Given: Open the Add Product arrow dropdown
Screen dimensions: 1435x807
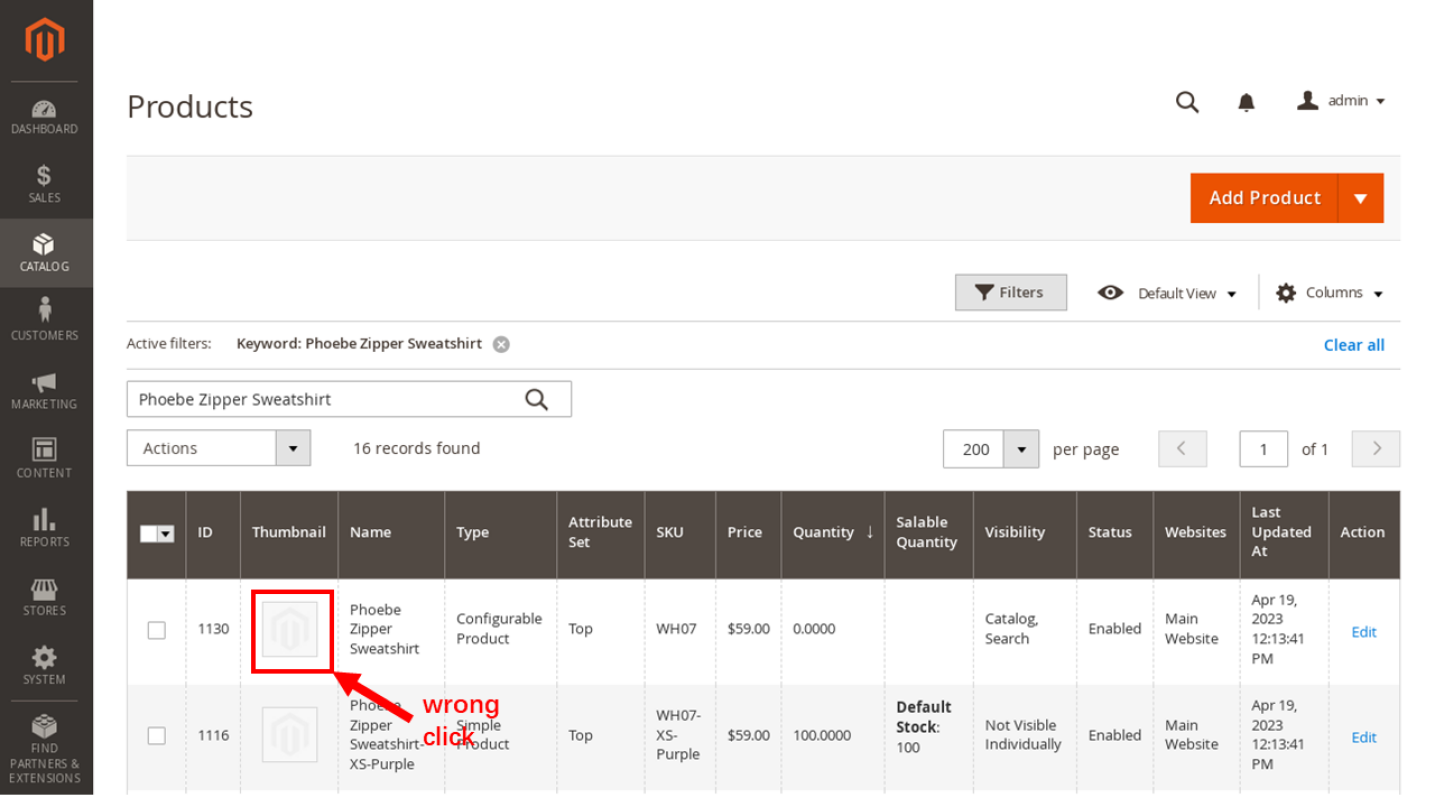Looking at the screenshot, I should click(x=1360, y=198).
